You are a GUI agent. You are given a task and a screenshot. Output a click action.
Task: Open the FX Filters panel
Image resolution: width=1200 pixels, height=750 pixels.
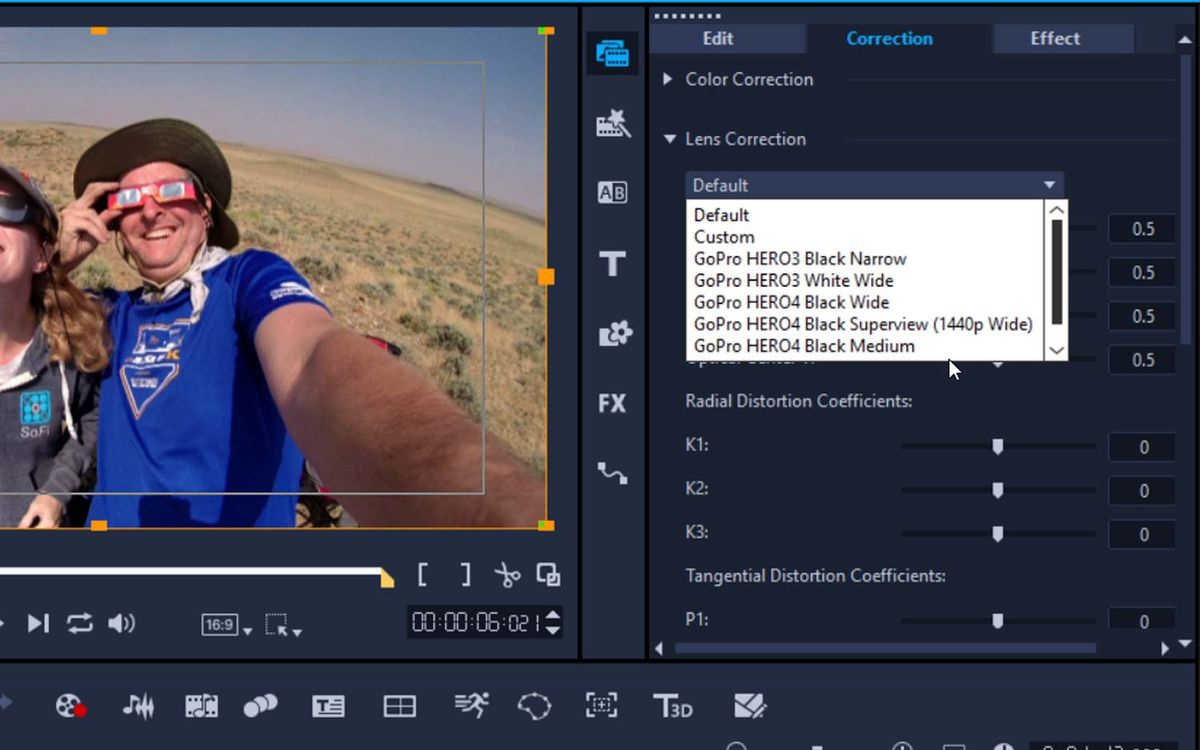coord(613,403)
